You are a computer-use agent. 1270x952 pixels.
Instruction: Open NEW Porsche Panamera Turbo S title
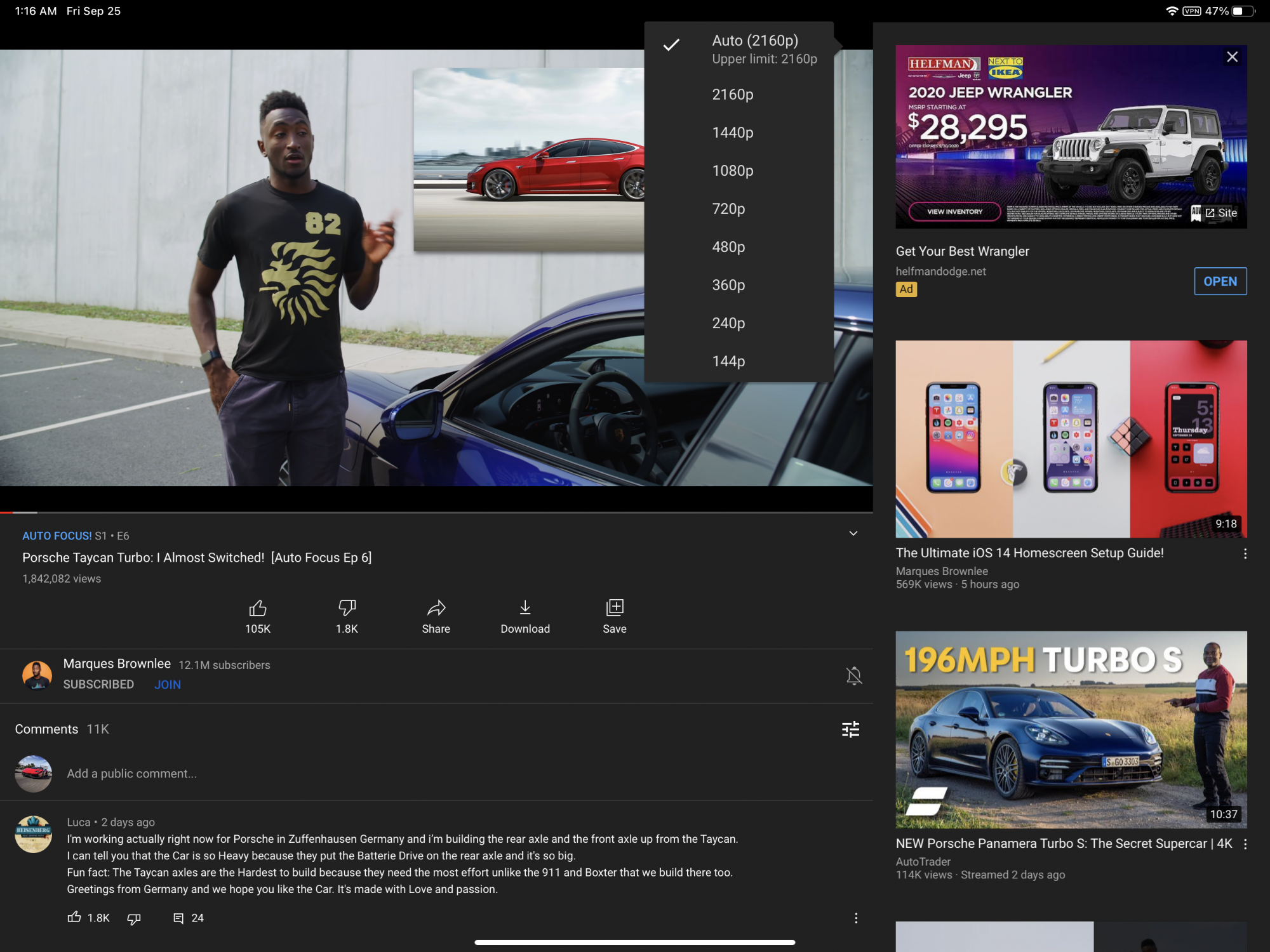[1064, 843]
